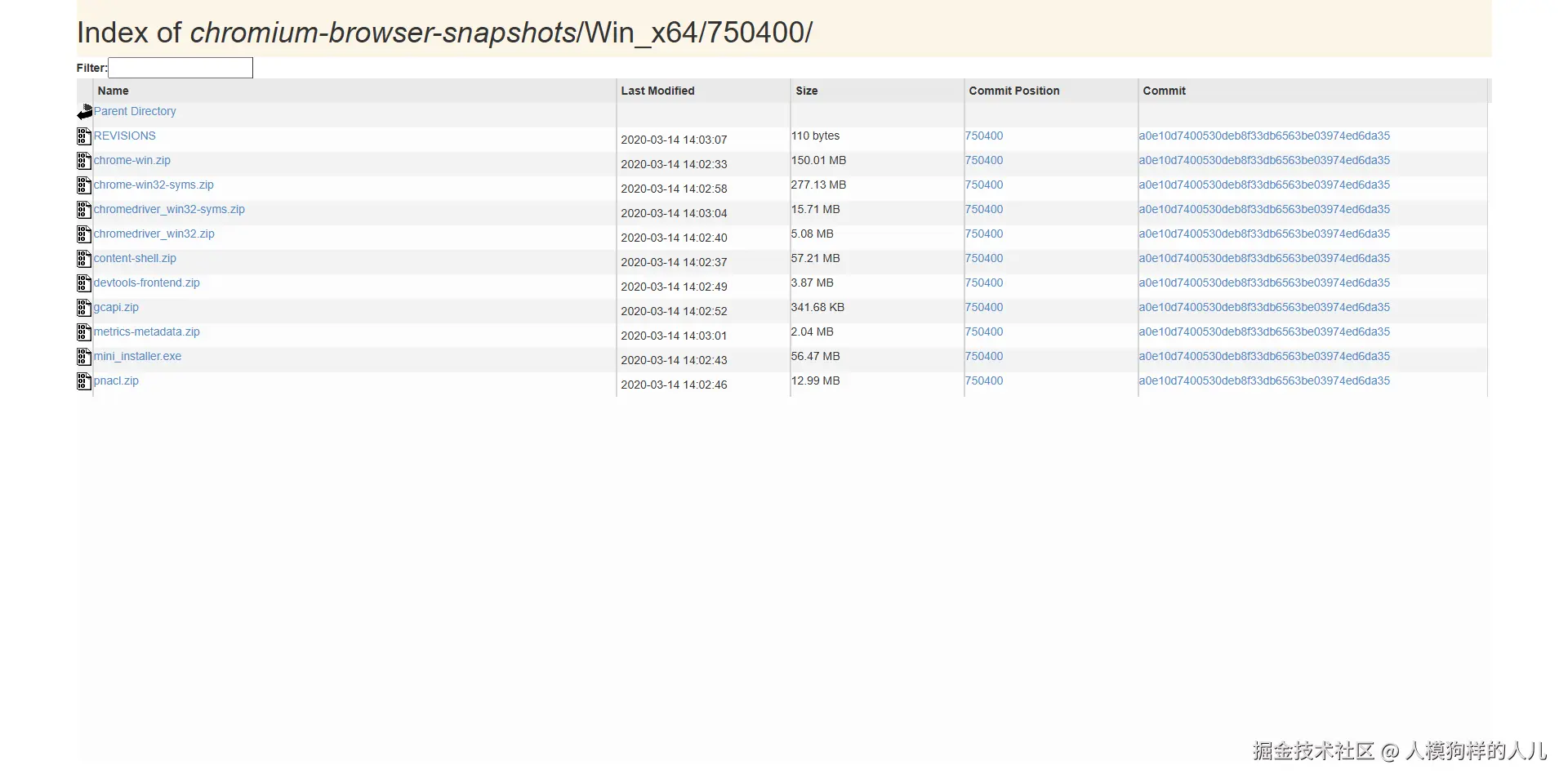Open commit position 750400 in mini_installer.exe row

pos(984,356)
